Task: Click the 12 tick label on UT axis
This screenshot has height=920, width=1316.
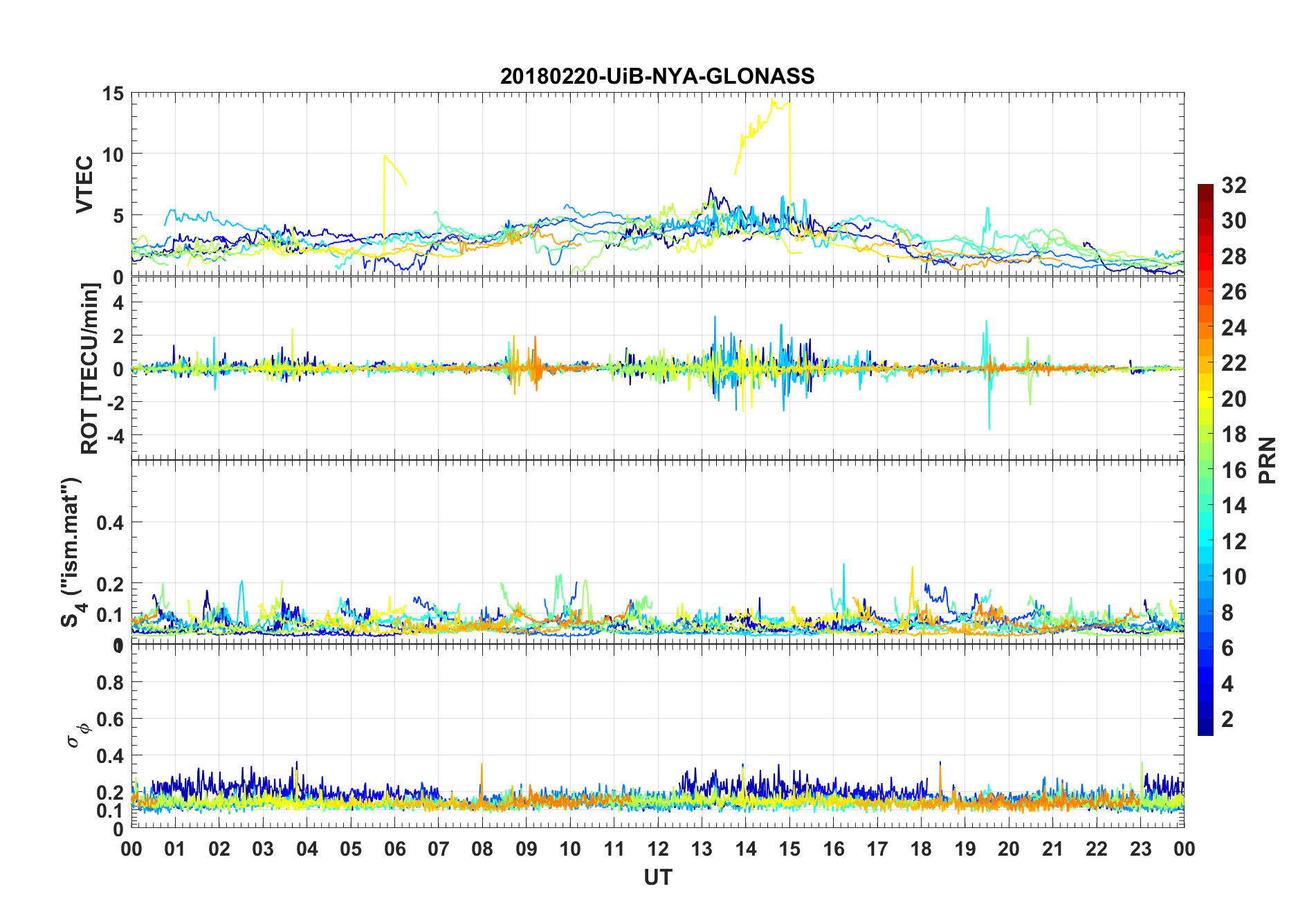Action: (657, 849)
